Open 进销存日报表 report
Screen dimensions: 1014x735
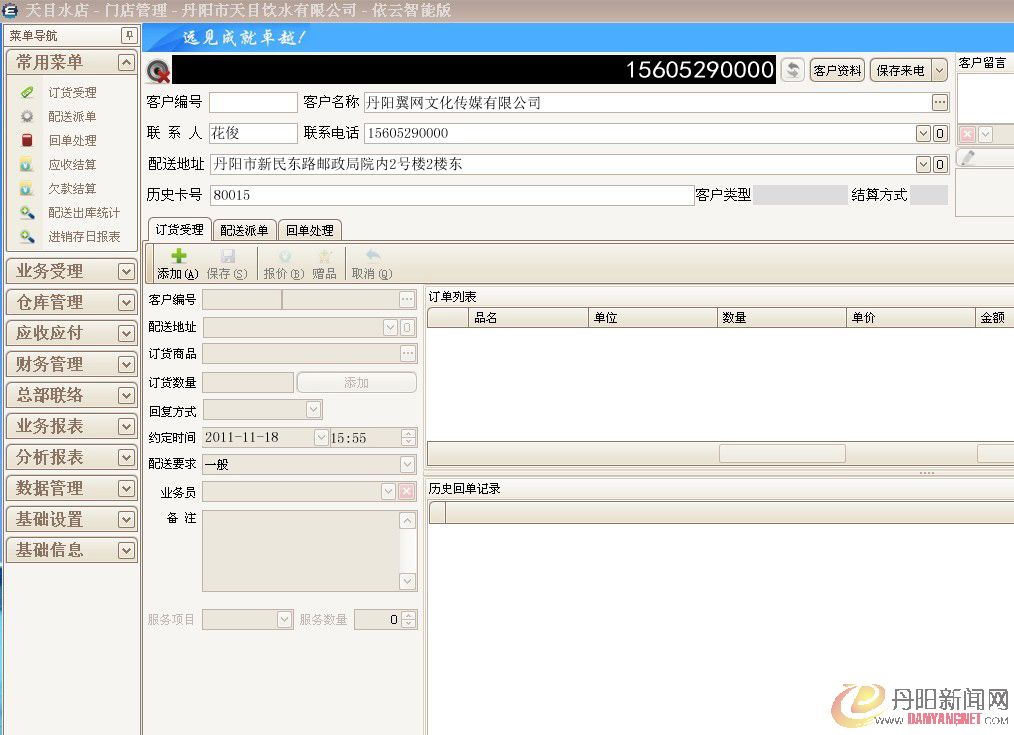tap(84, 237)
